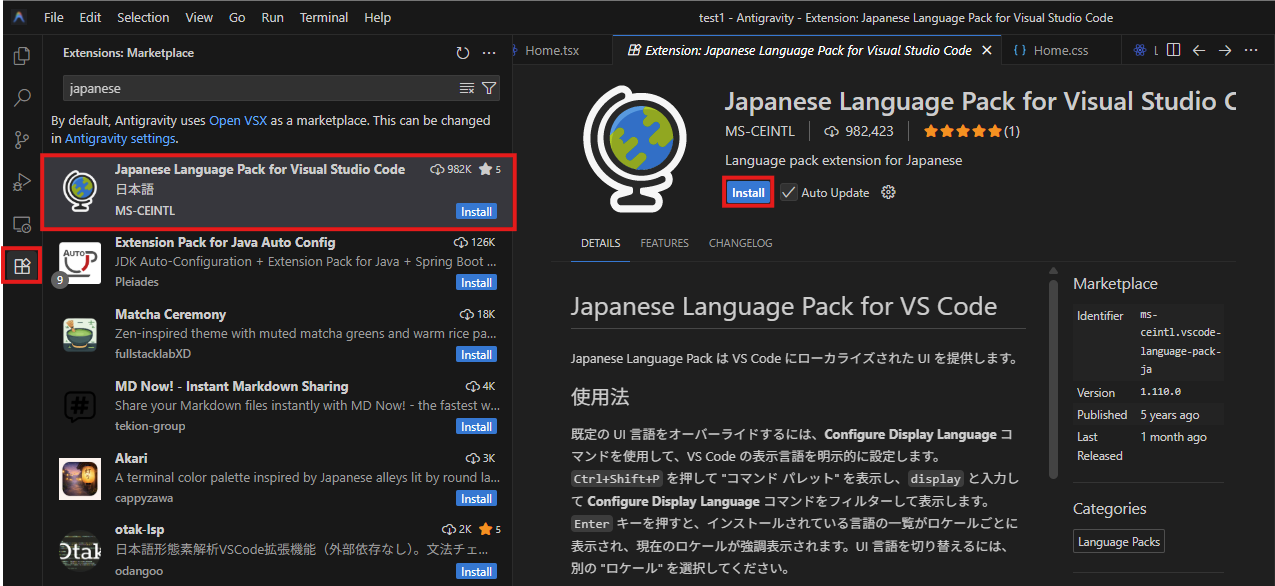The image size is (1275, 586).
Task: Open the Extensions view in the activity bar
Action: point(21,267)
